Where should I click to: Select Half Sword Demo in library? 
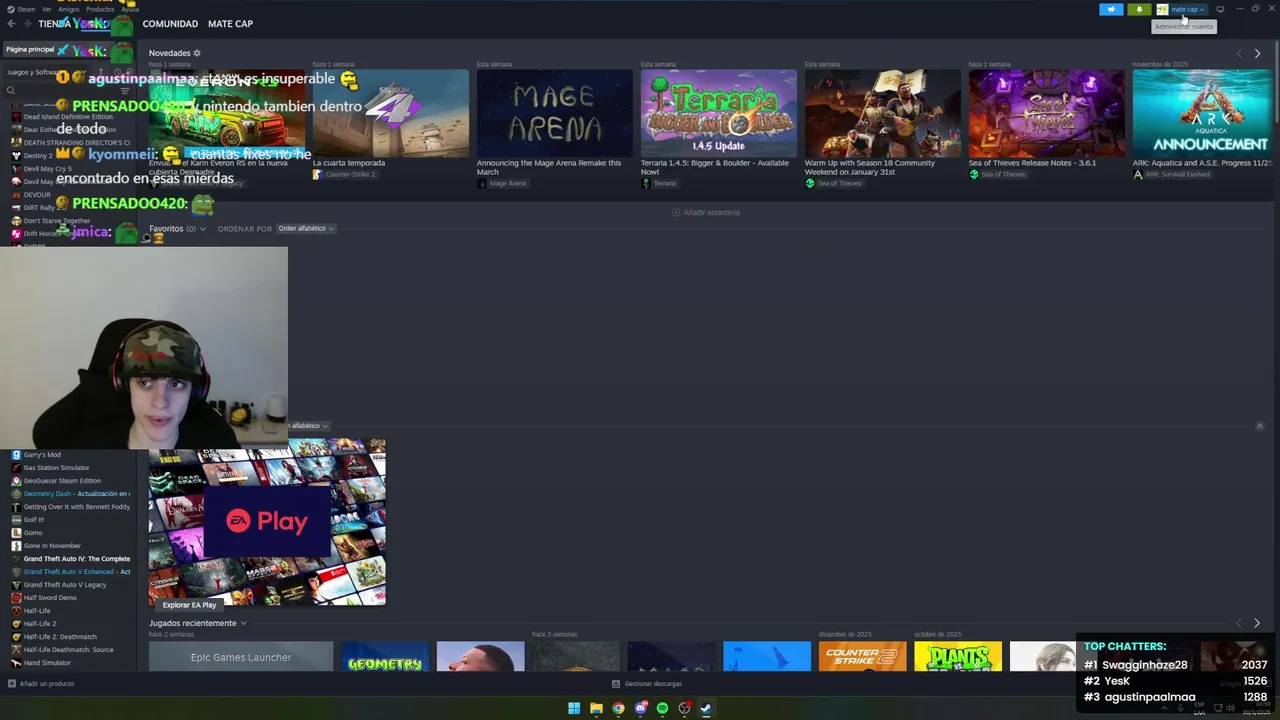[x=70, y=598]
